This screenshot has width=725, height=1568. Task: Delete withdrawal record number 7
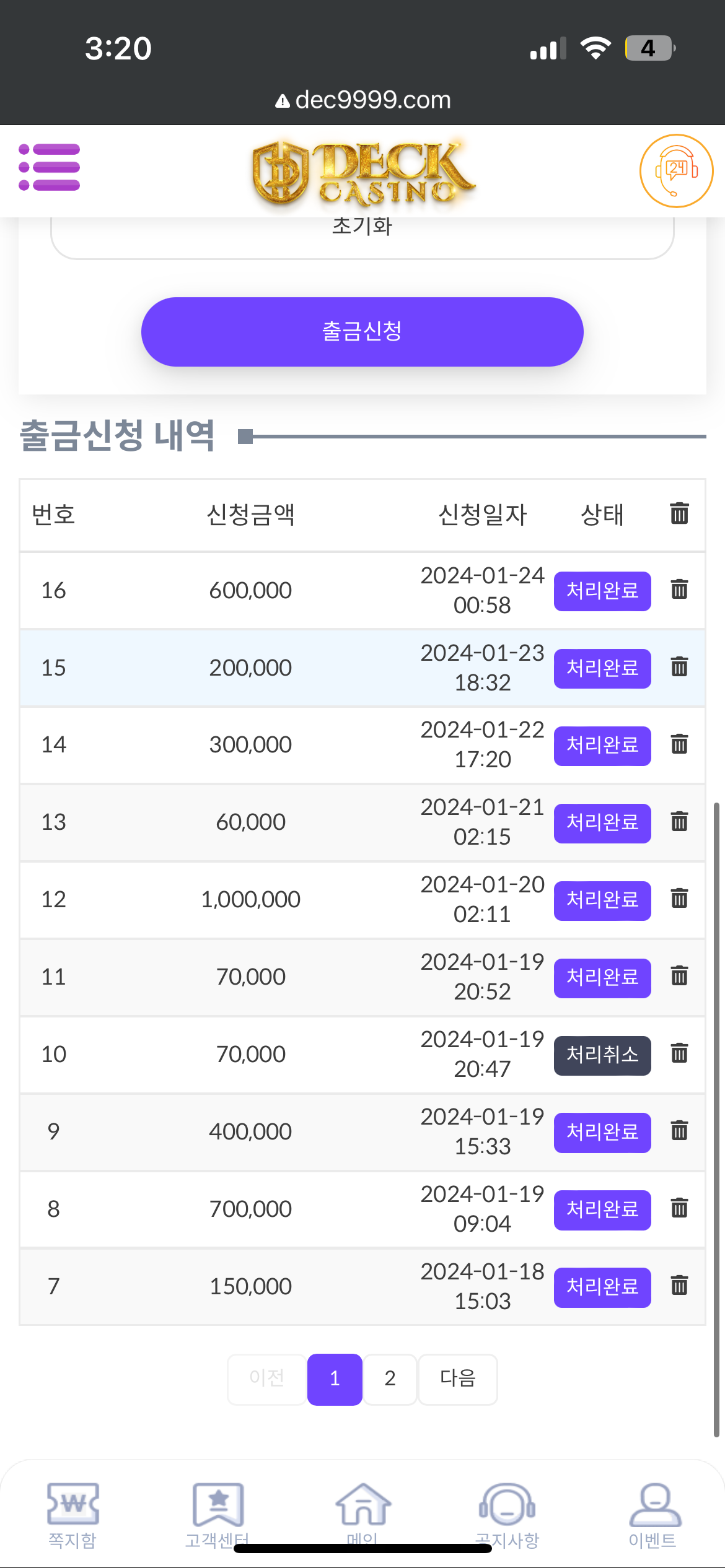[x=679, y=1286]
